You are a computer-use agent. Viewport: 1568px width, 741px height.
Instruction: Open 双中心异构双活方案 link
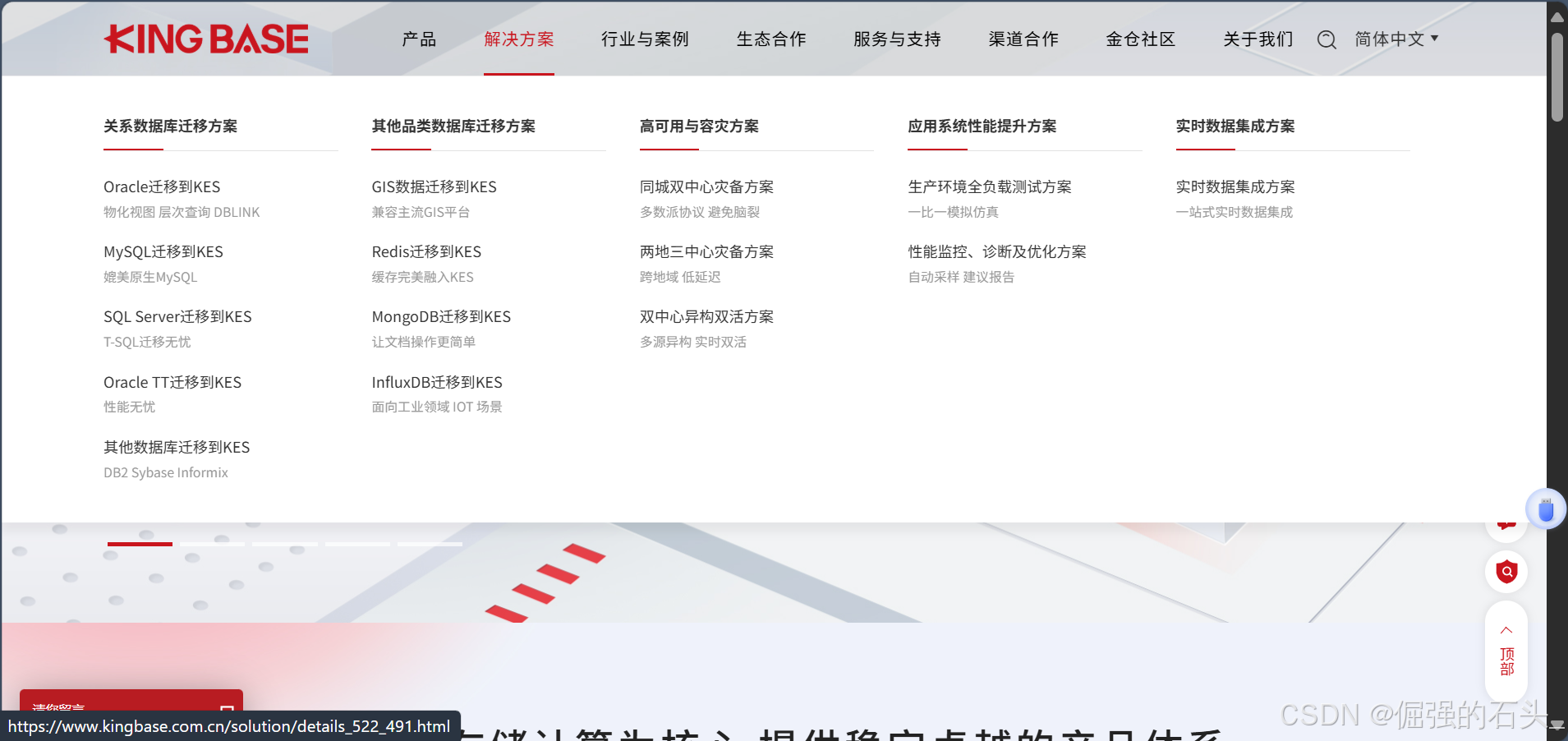(x=707, y=316)
